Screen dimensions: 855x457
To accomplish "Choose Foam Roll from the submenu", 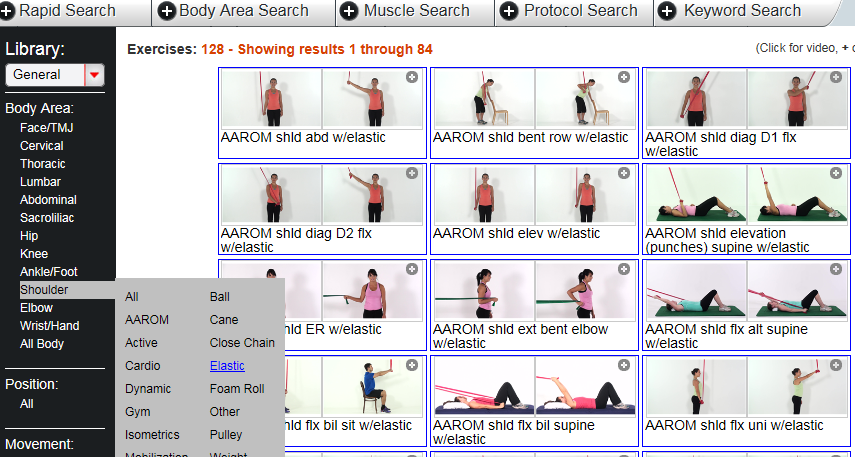I will point(237,389).
